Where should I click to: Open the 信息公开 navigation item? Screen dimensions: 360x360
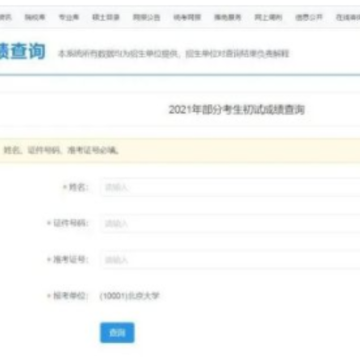pos(309,18)
